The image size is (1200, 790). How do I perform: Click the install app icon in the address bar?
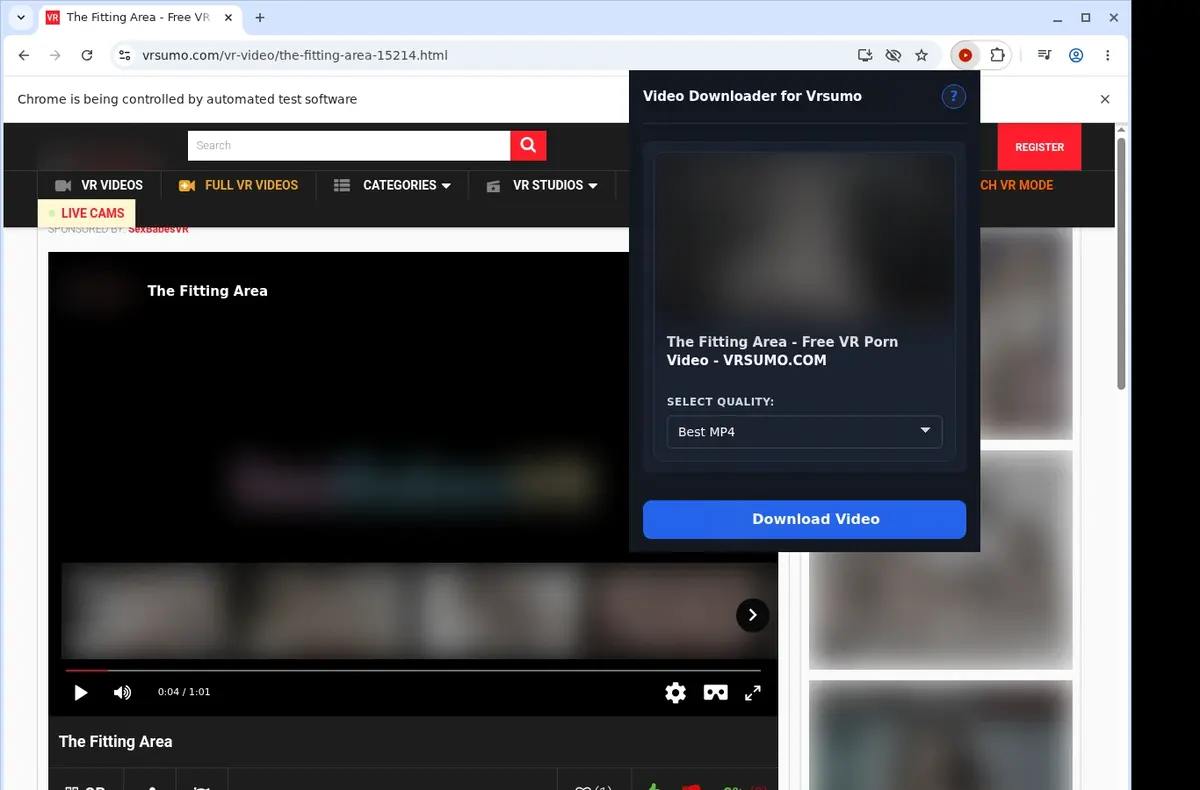coord(866,56)
